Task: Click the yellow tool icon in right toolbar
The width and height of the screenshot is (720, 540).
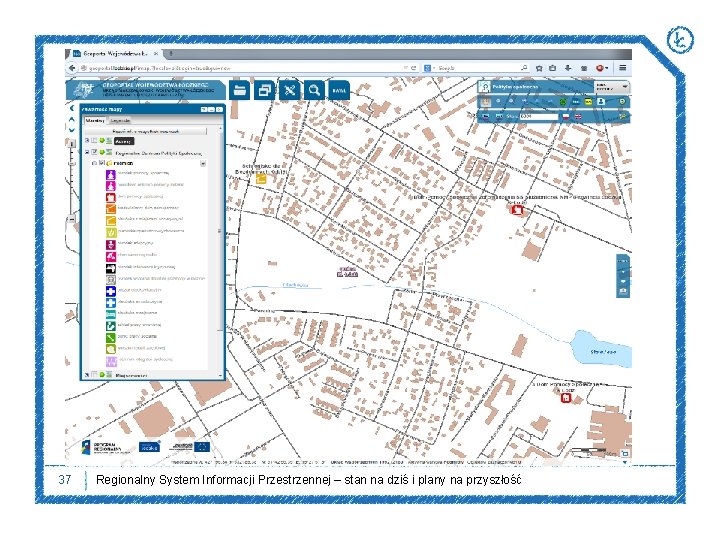Action: click(588, 102)
